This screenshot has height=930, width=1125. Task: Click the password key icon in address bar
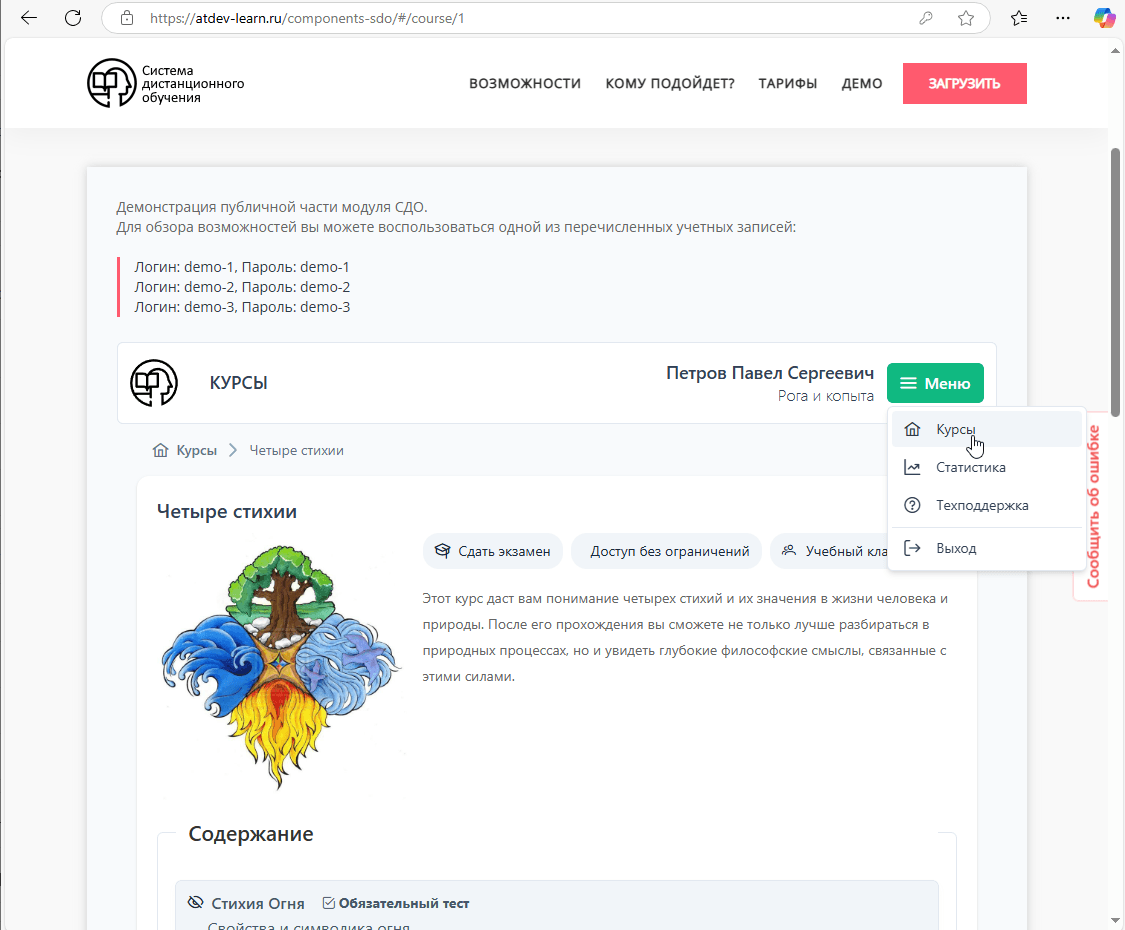point(926,18)
